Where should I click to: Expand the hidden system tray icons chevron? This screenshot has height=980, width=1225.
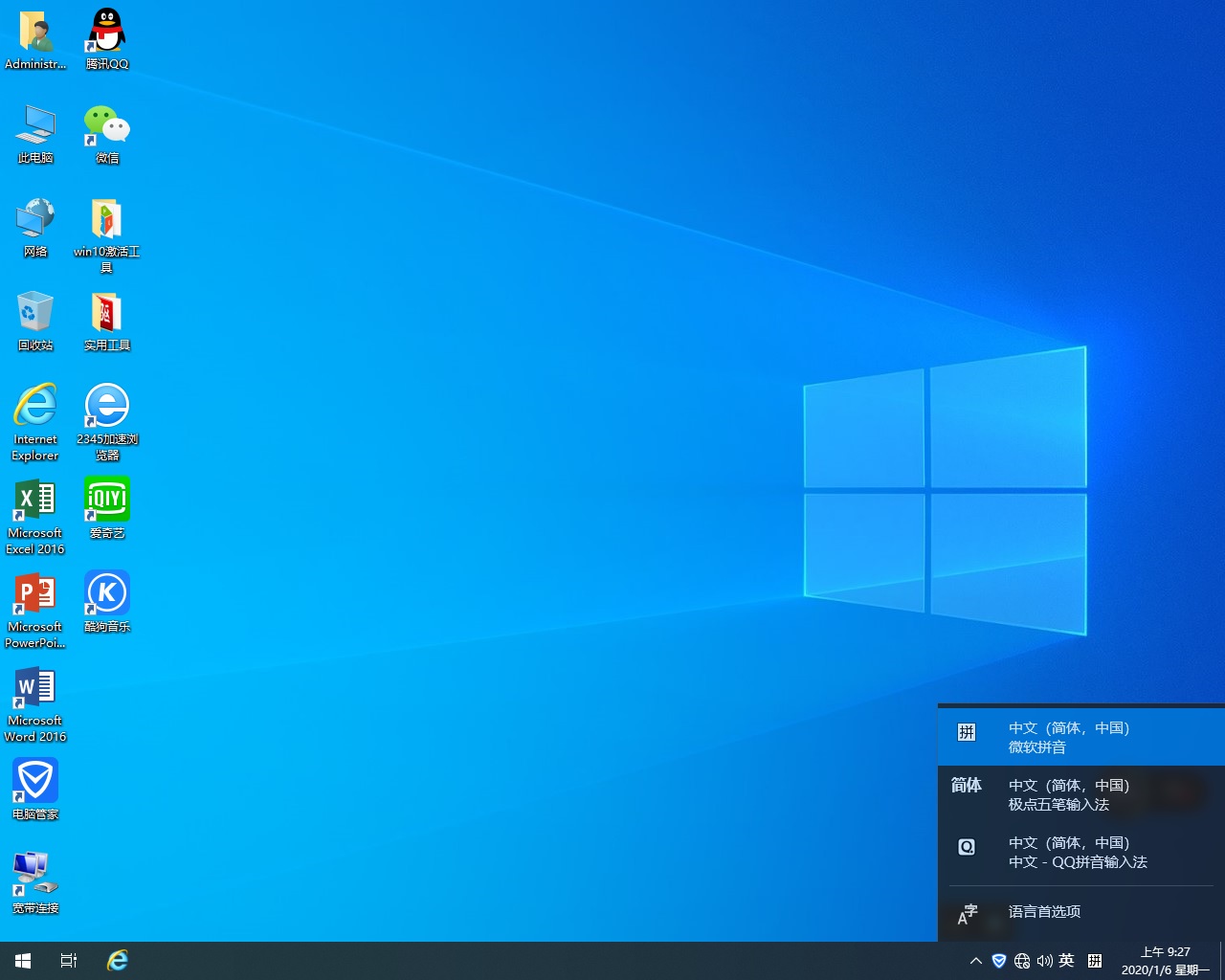pos(975,961)
